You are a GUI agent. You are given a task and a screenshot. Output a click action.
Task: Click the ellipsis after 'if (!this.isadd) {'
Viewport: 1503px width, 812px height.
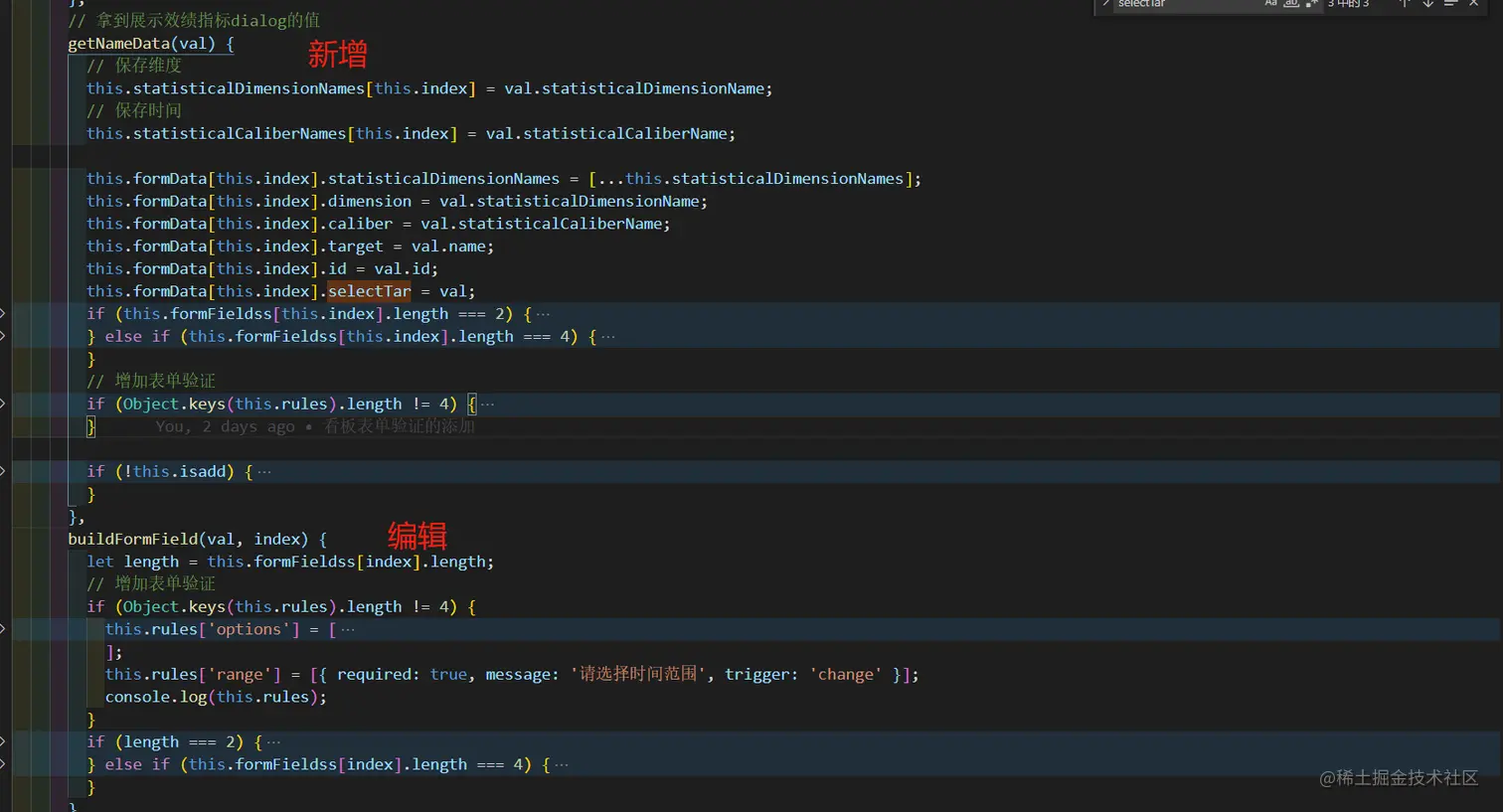[x=263, y=472]
